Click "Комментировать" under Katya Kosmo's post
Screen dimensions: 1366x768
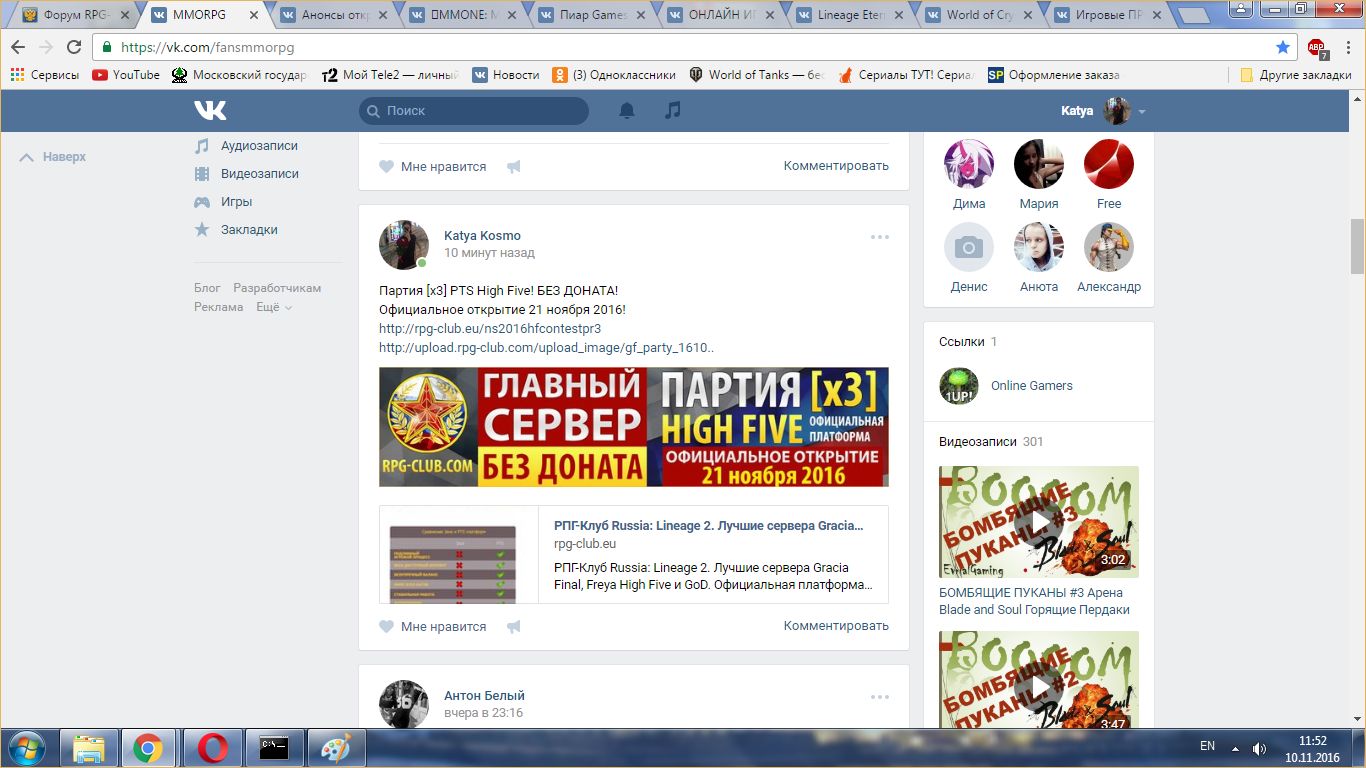pos(836,626)
